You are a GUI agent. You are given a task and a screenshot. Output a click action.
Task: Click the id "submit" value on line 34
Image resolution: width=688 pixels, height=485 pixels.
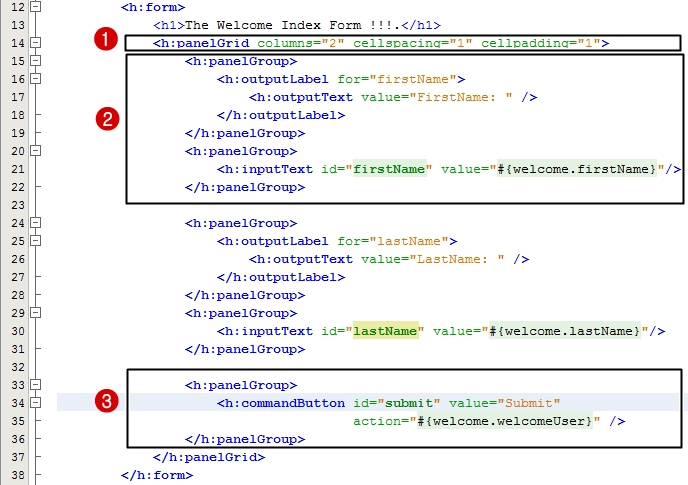coord(409,403)
